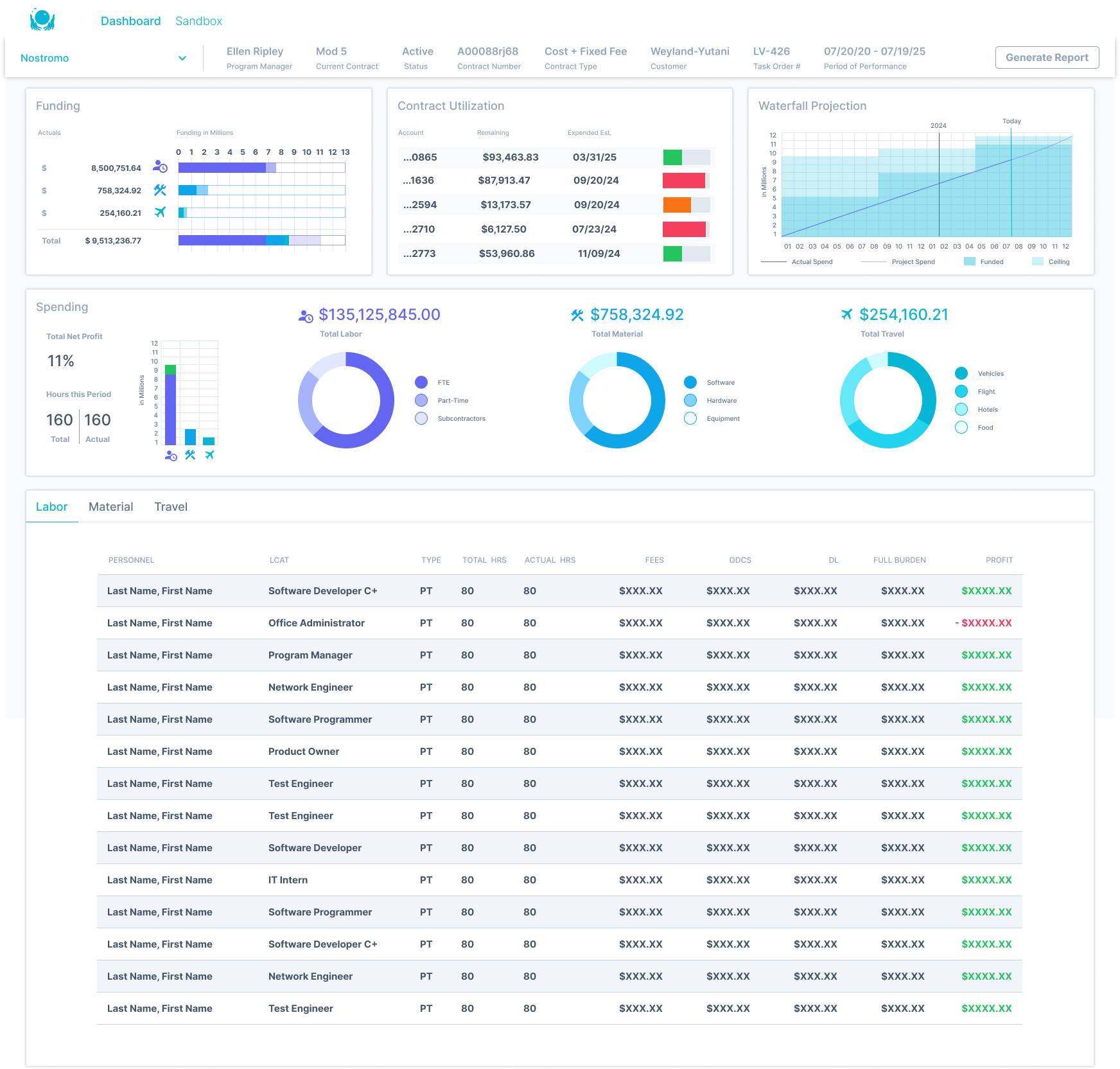Viewport: 1120px width, 1069px height.
Task: Click the FULL BURDEN column header
Action: (899, 560)
